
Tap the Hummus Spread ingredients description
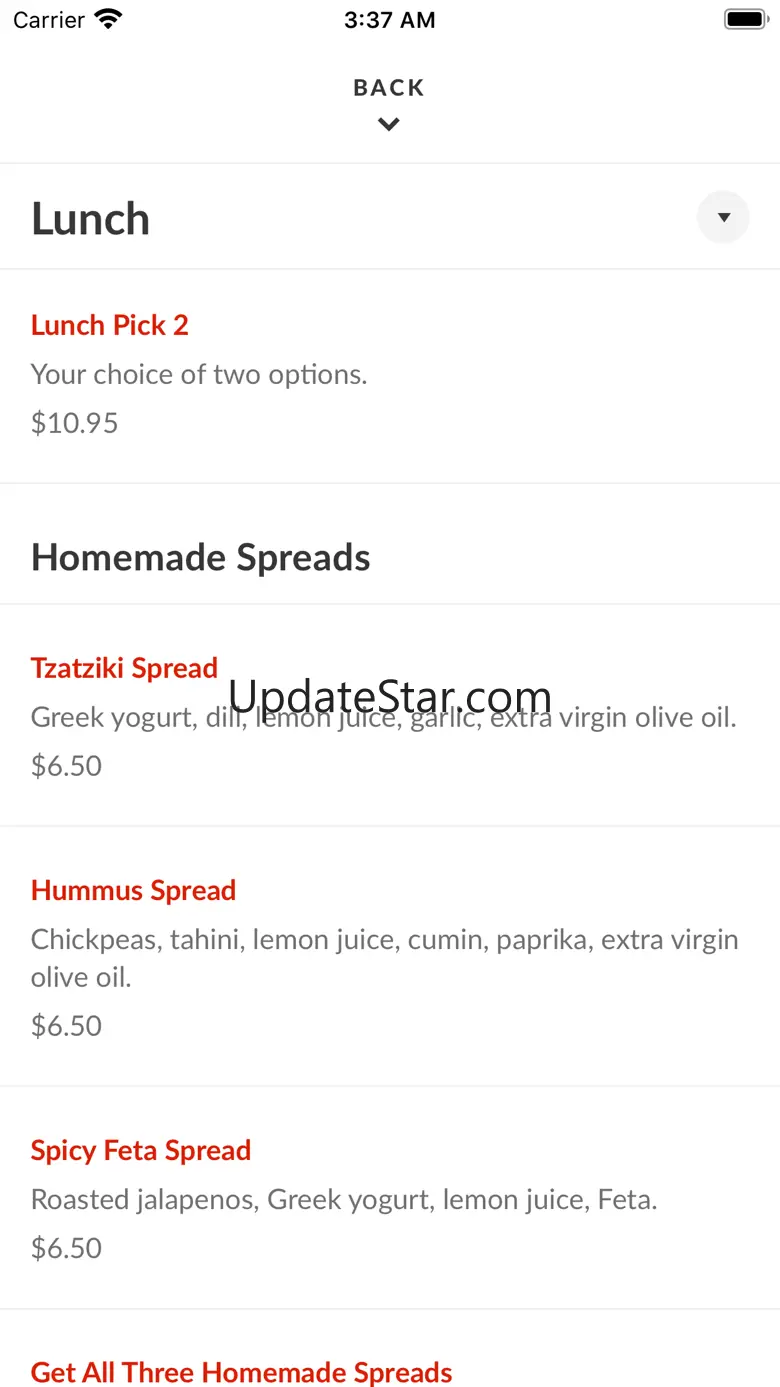point(384,957)
